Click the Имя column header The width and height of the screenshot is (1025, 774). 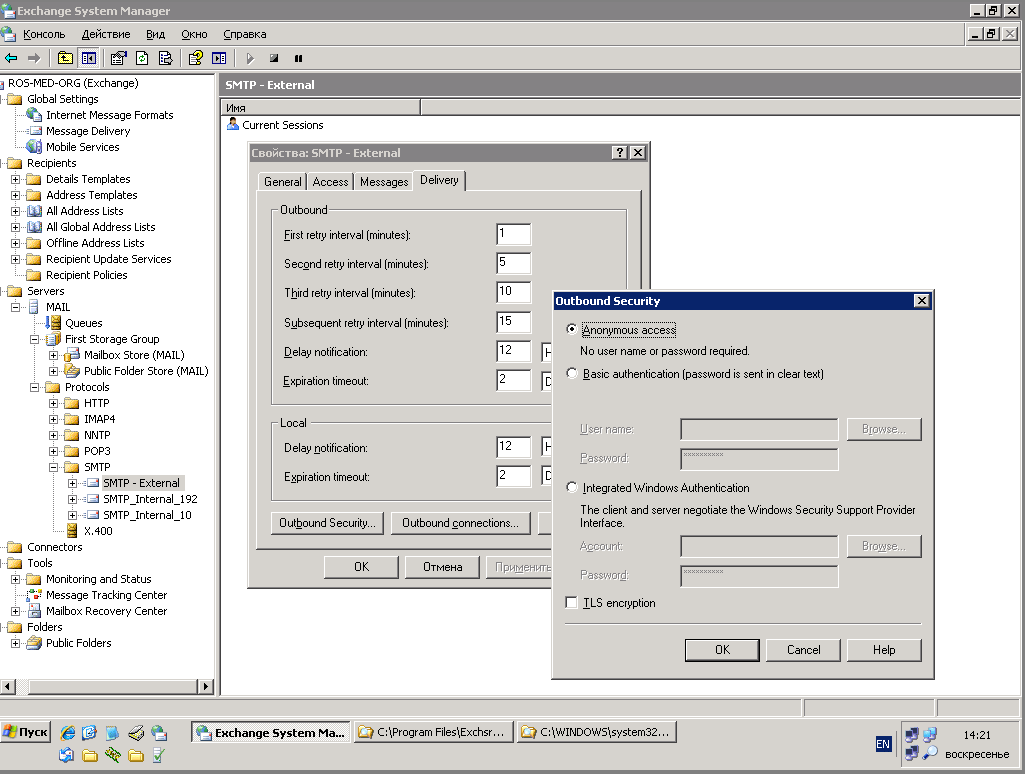(x=320, y=108)
